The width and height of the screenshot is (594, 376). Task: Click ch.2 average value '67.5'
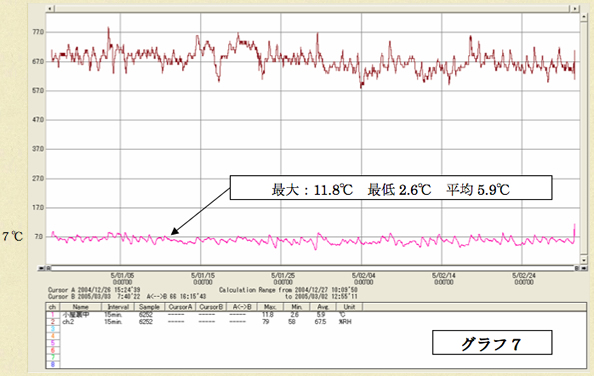pyautogui.click(x=320, y=322)
